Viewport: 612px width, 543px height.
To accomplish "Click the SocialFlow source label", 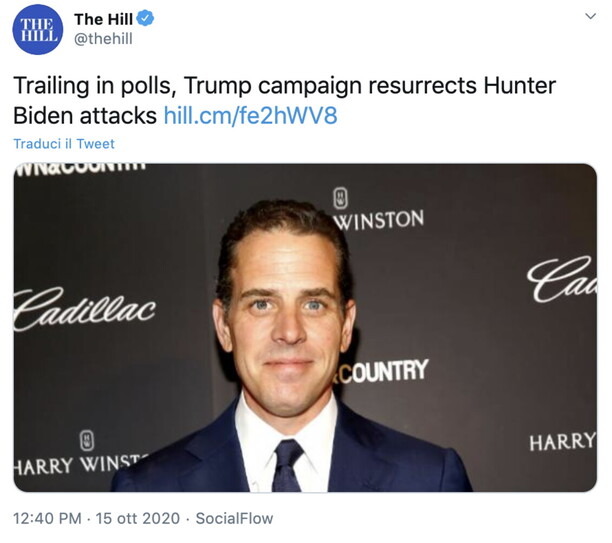I will click(x=234, y=518).
